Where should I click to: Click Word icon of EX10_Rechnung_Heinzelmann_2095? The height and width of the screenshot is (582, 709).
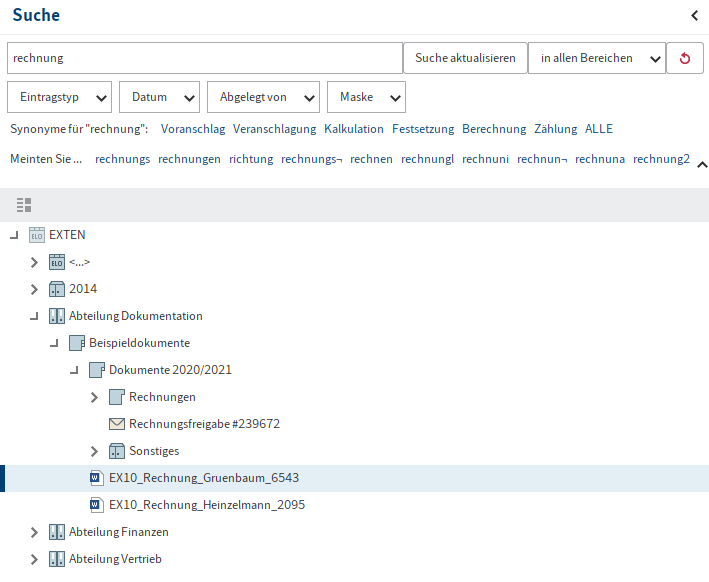[x=96, y=505]
